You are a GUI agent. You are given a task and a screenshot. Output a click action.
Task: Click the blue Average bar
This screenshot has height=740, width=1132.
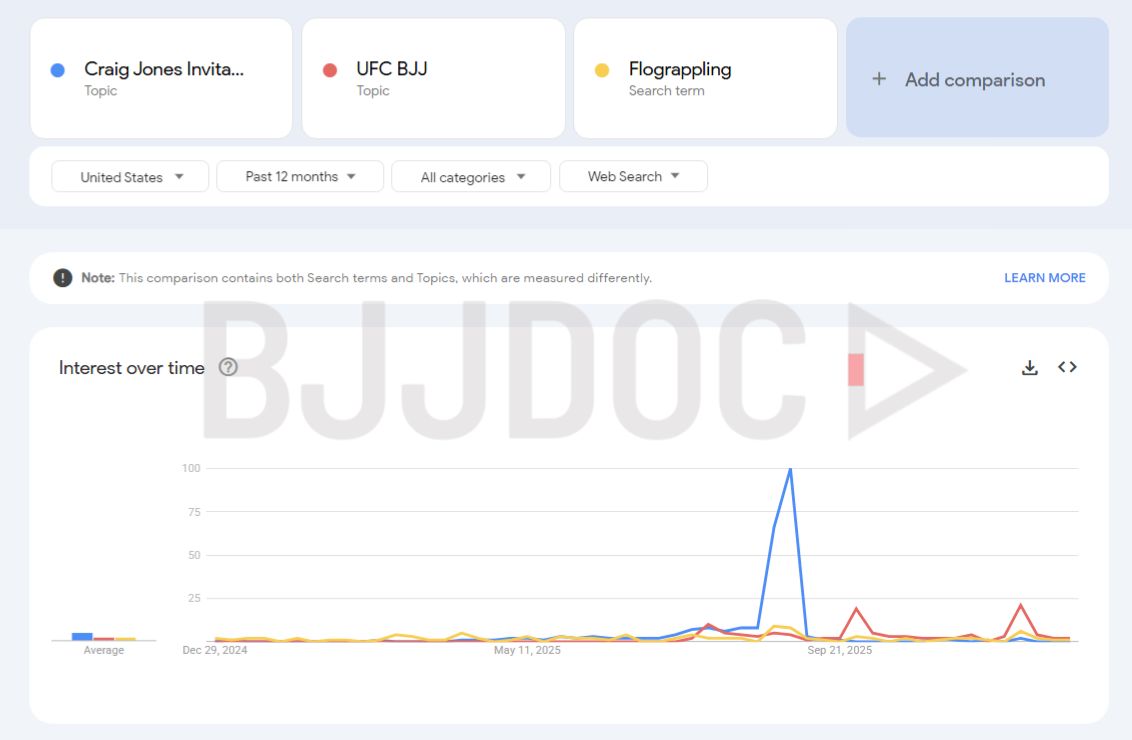coord(82,636)
